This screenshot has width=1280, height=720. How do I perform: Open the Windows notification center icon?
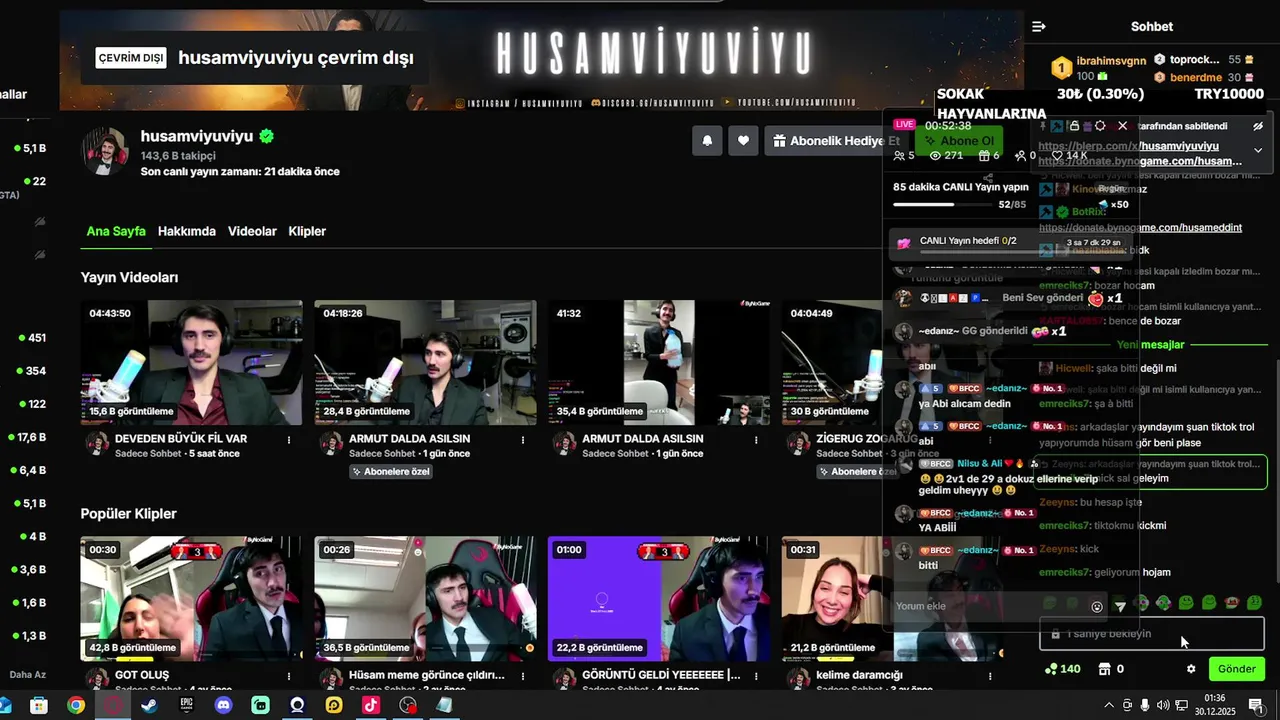pos(1256,706)
